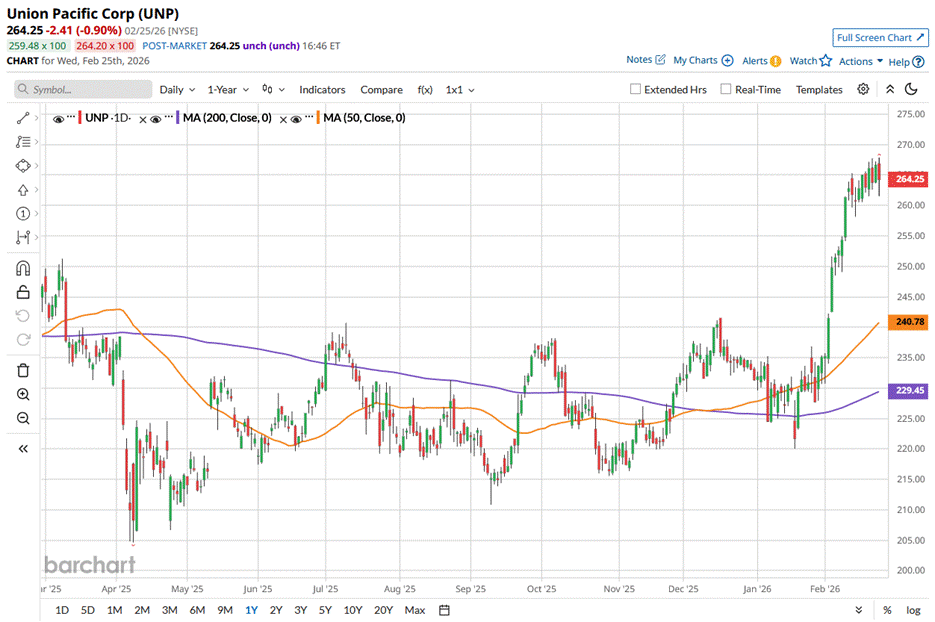
Task: Open the Indicators panel
Action: point(322,89)
